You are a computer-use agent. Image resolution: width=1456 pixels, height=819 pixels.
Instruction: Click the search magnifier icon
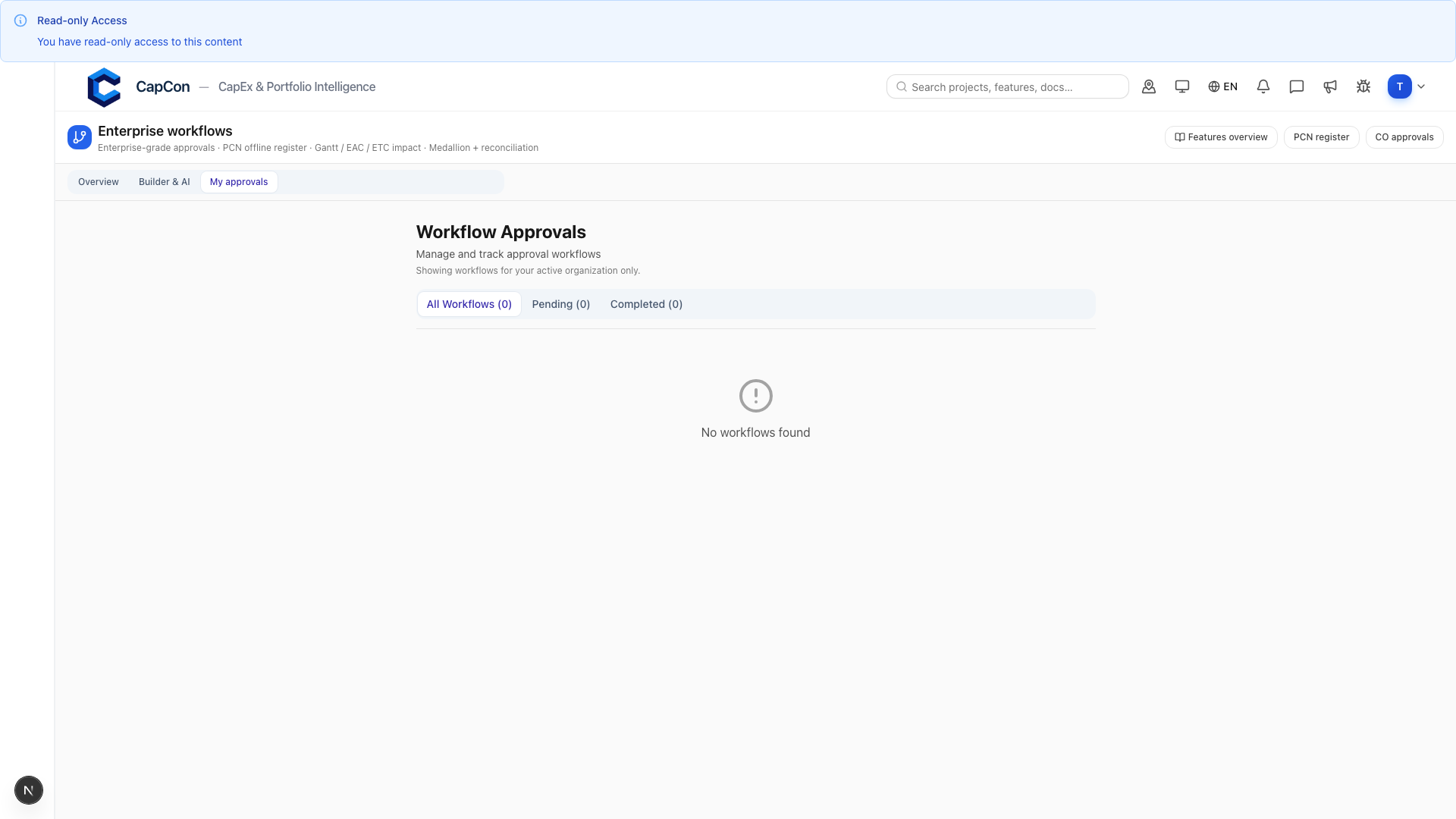pyautogui.click(x=902, y=86)
